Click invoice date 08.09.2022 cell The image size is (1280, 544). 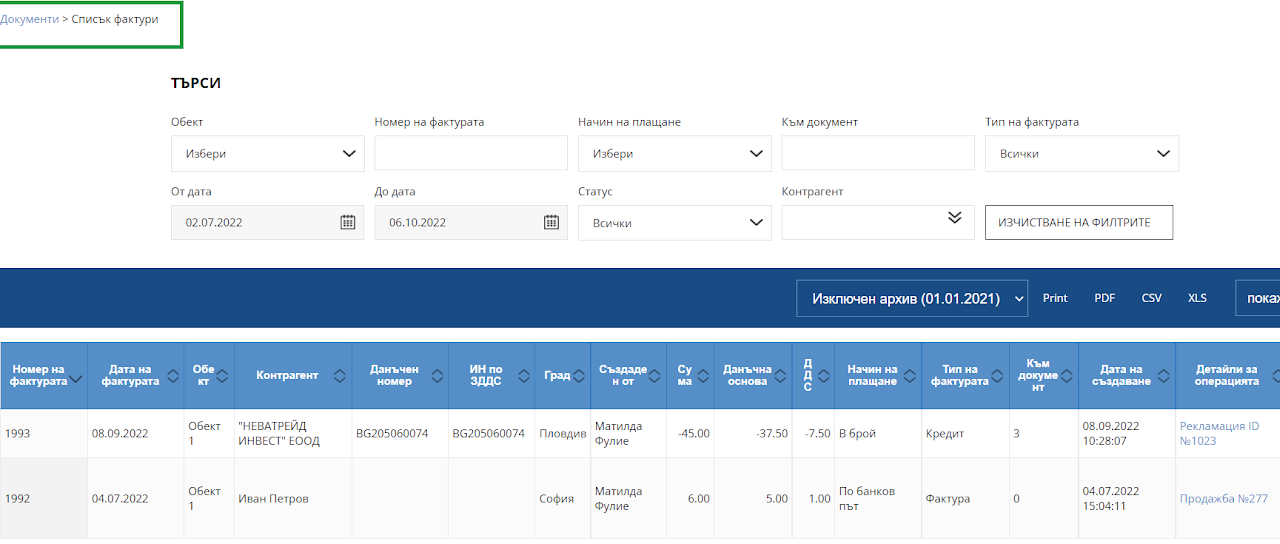(x=136, y=433)
